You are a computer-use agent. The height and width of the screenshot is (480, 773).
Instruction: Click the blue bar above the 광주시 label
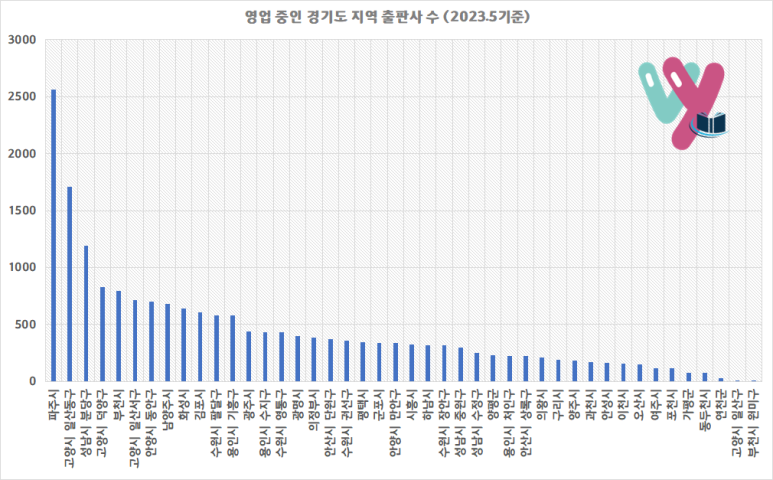[249, 356]
